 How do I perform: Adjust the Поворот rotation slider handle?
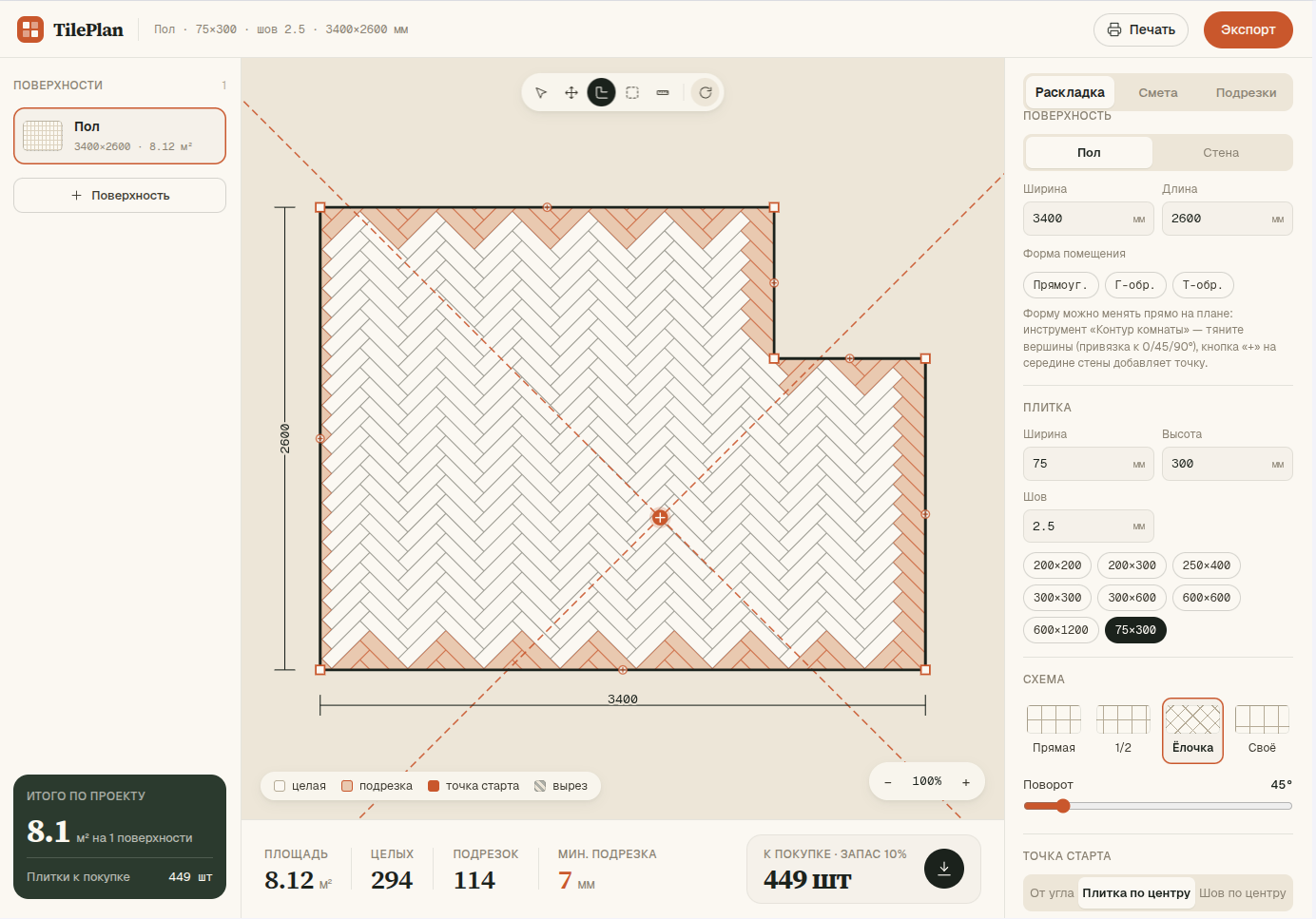coord(1063,806)
